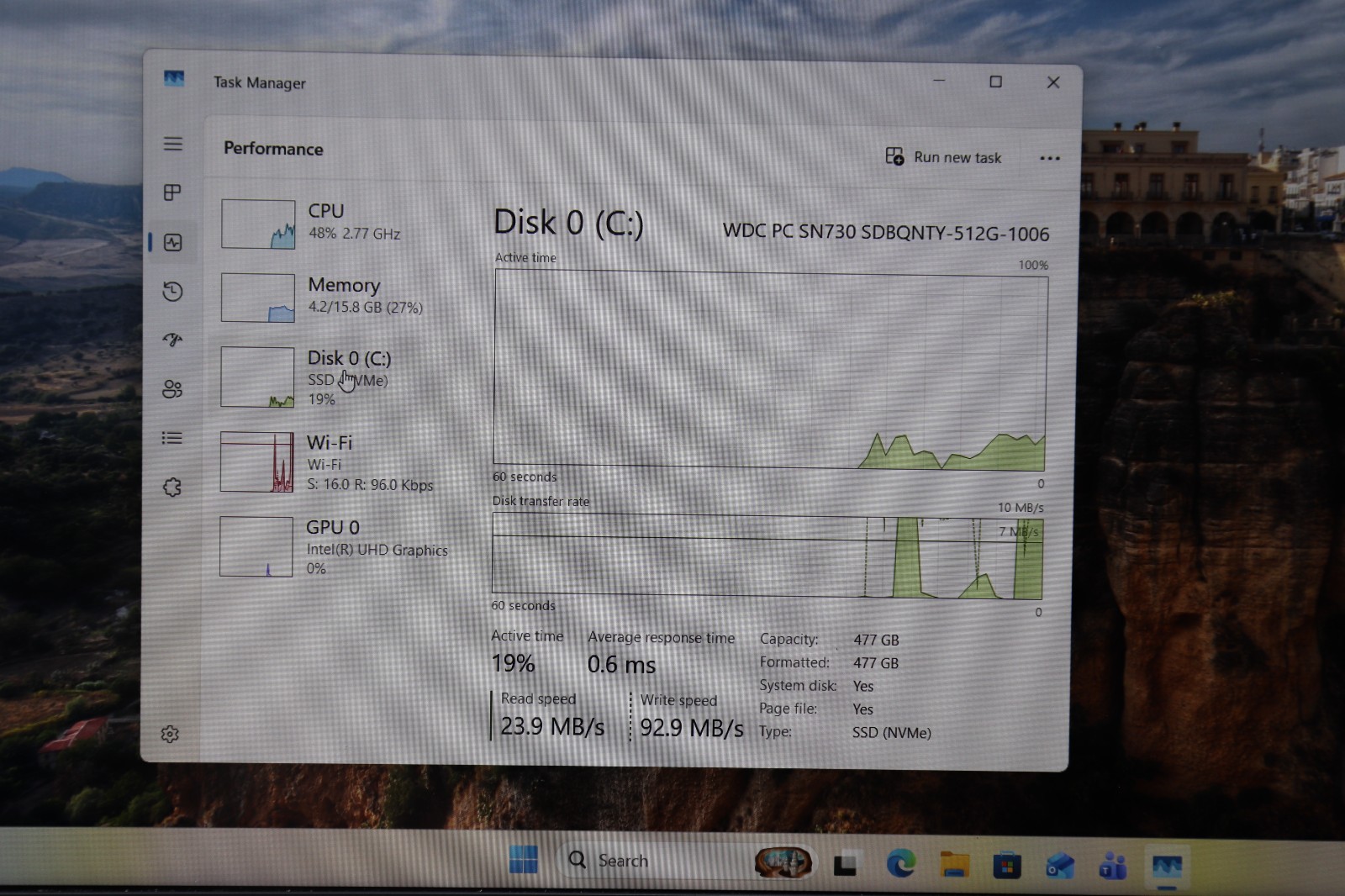Click the Task Manager title icon
This screenshot has height=896, width=1345.
(x=174, y=78)
